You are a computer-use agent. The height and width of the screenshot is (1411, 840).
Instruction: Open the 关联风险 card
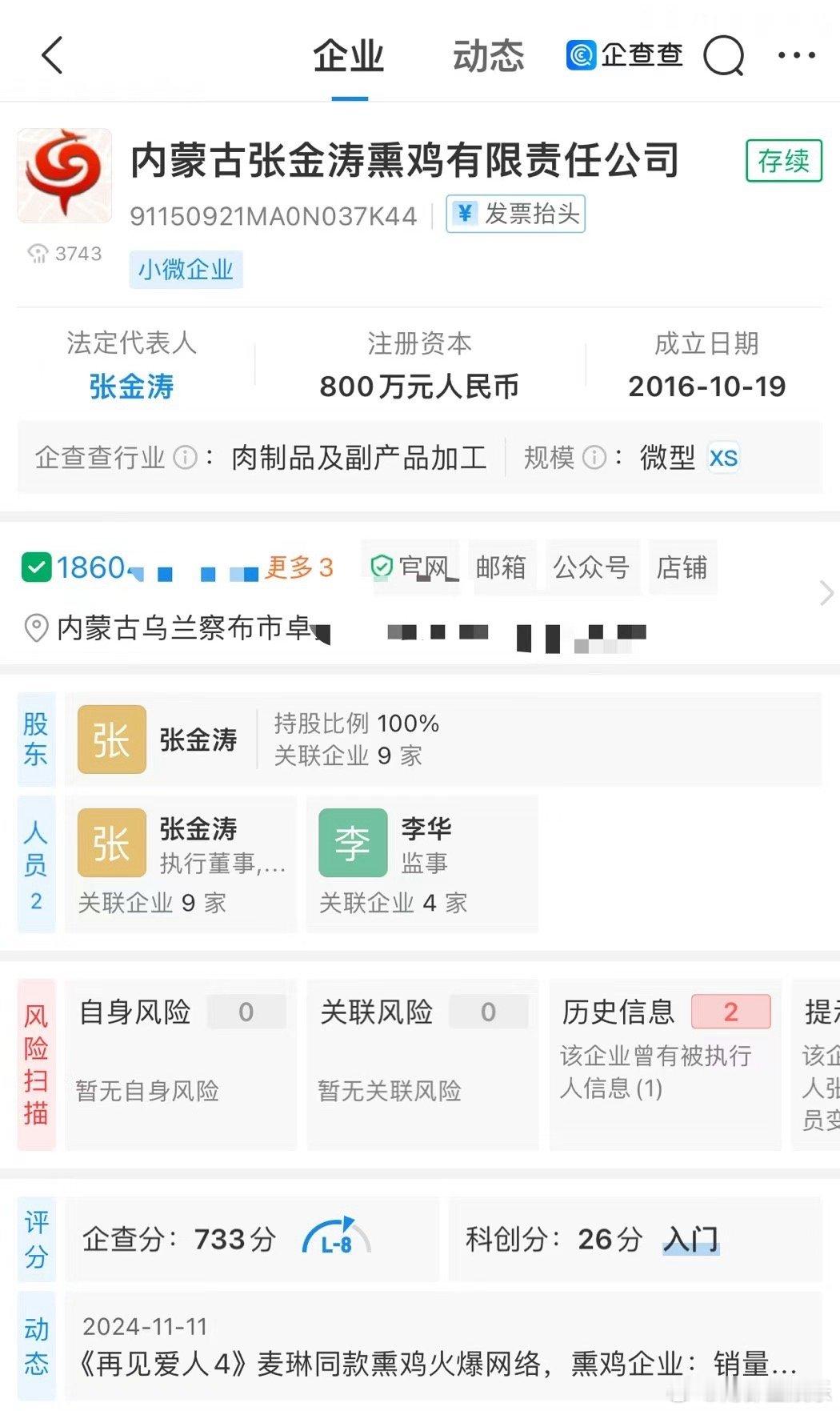pyautogui.click(x=422, y=1064)
